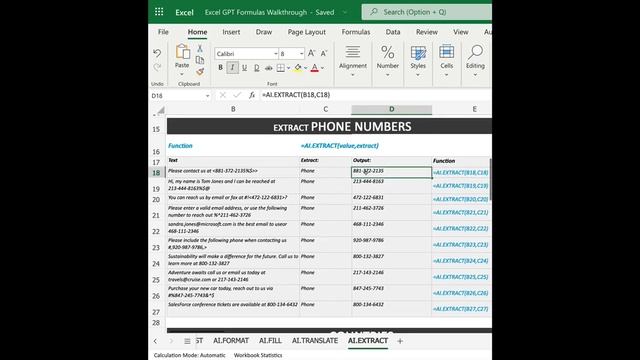Open Font Color dropdown arrow

[x=322, y=68]
